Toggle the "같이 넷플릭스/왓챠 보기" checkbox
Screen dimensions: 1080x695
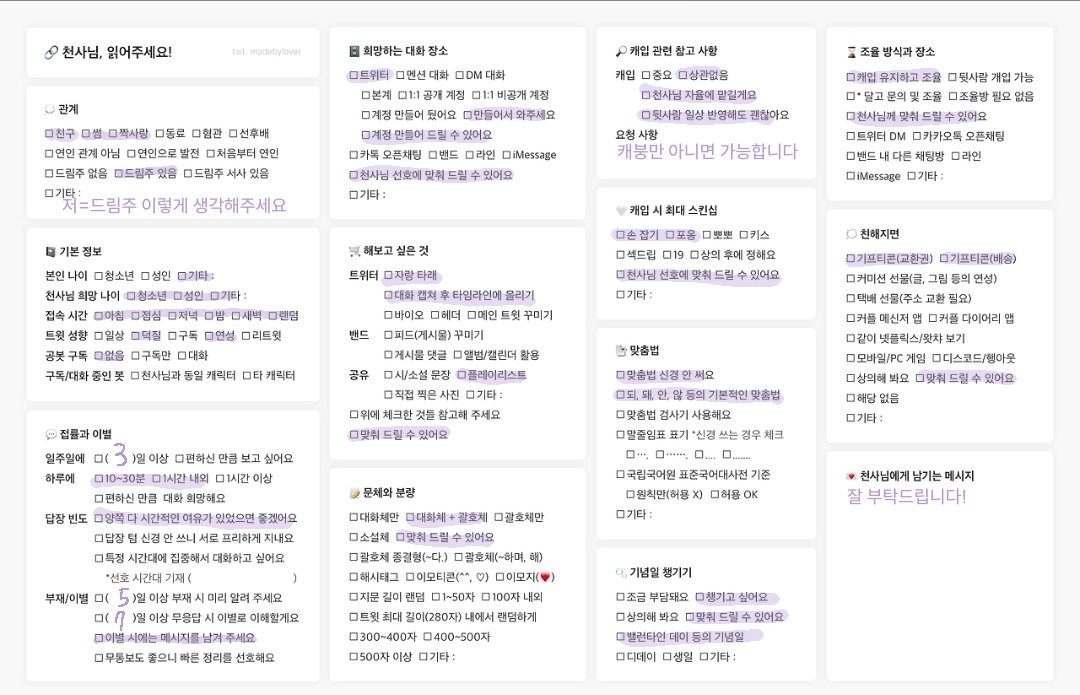click(x=851, y=339)
